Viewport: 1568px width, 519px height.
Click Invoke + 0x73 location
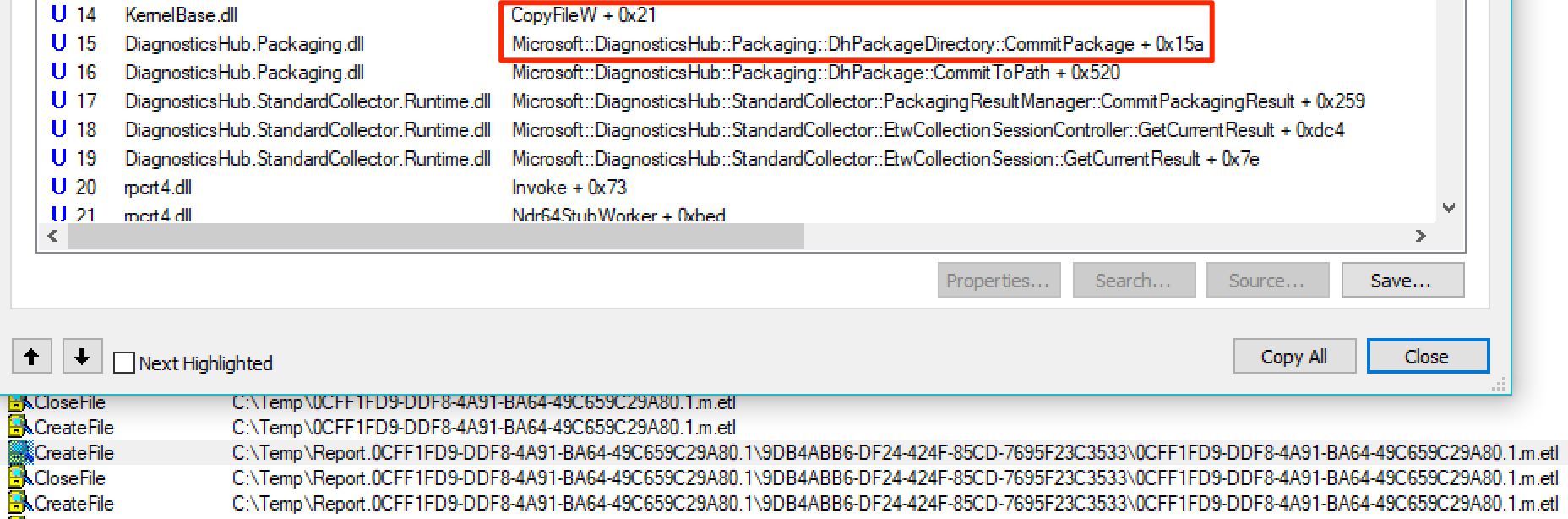click(x=569, y=188)
